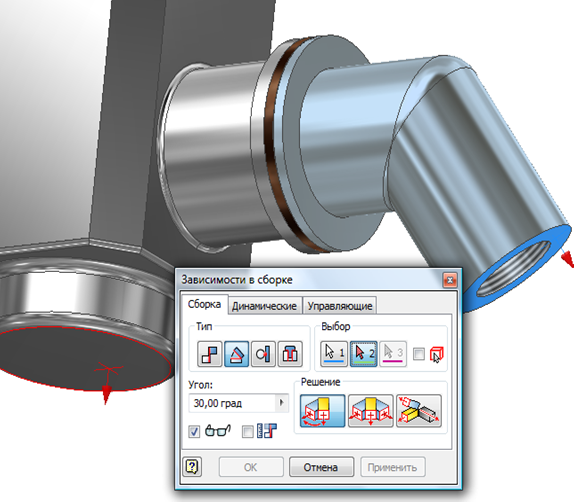
Task: Click the OK button
Action: click(251, 467)
